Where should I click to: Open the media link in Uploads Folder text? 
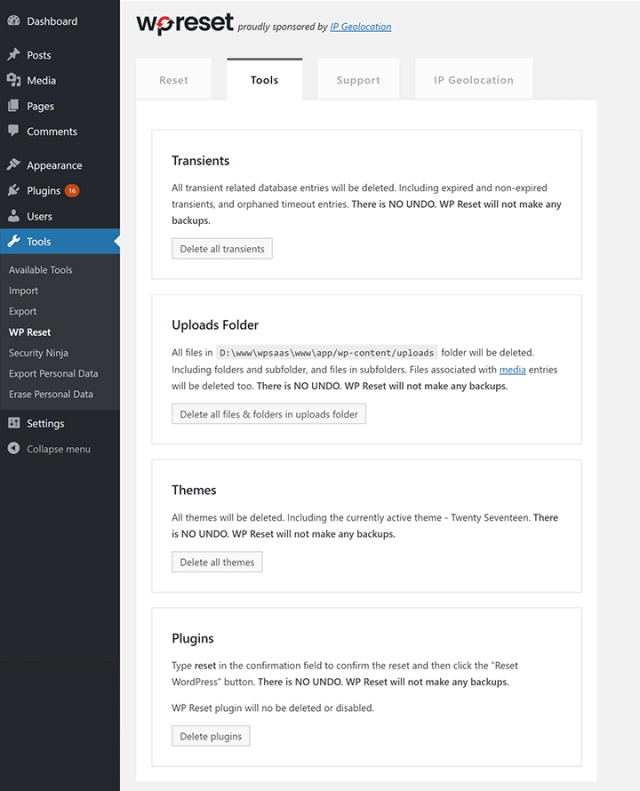pyautogui.click(x=512, y=370)
